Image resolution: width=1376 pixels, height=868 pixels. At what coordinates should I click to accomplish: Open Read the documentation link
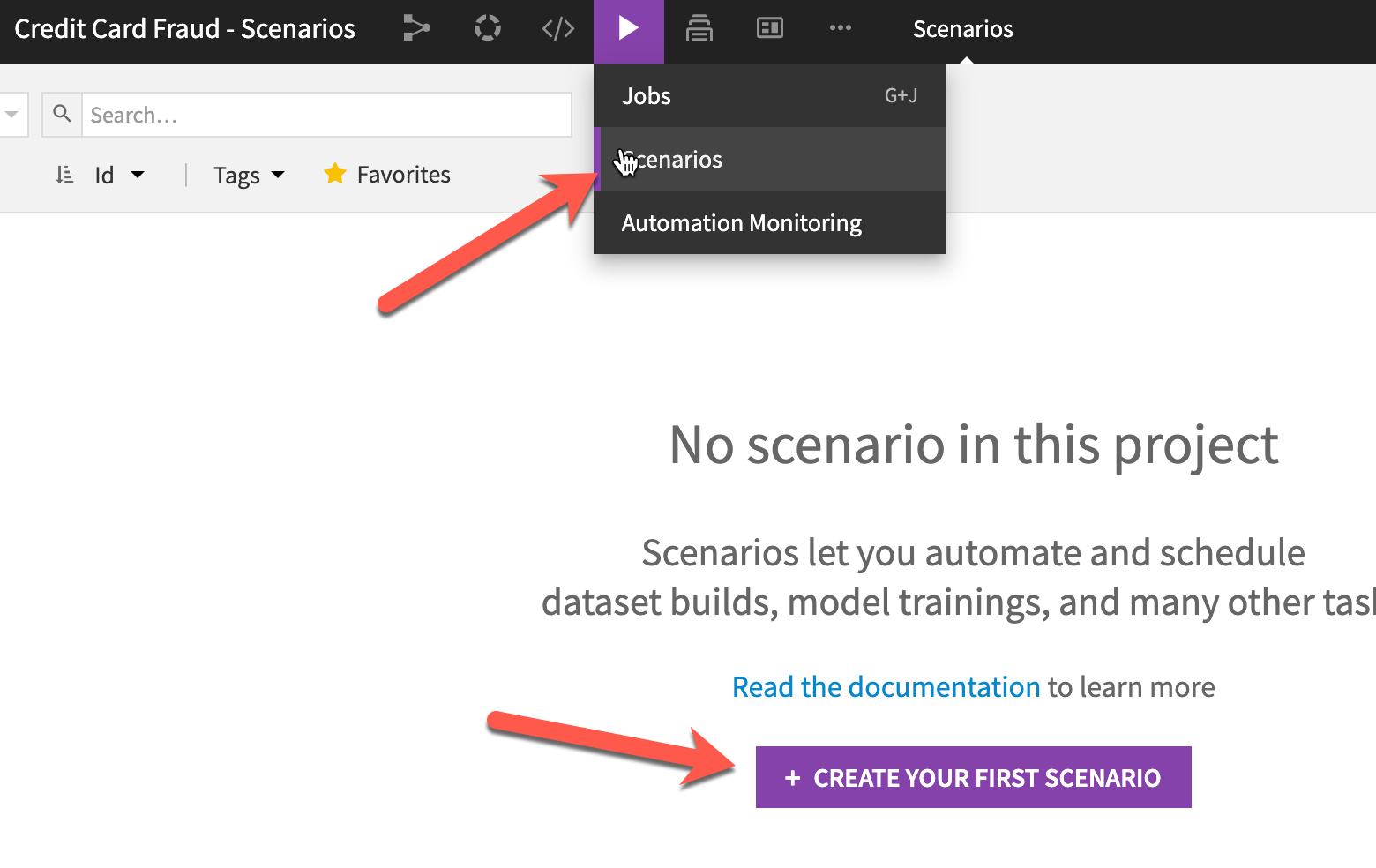click(885, 686)
